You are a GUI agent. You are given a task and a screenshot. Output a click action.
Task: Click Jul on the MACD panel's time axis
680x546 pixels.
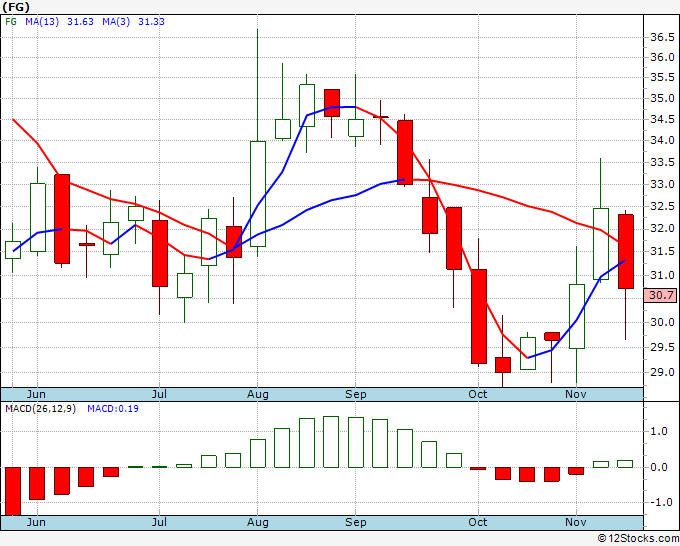159,522
